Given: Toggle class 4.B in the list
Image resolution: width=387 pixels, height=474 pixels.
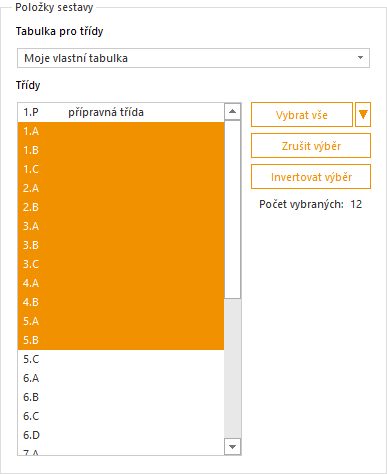Looking at the screenshot, I should point(121,302).
